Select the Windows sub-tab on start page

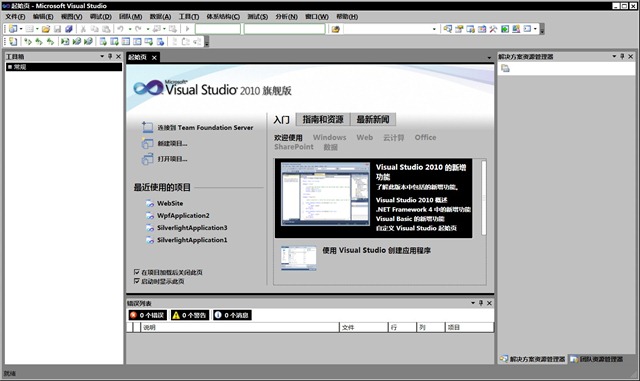329,138
